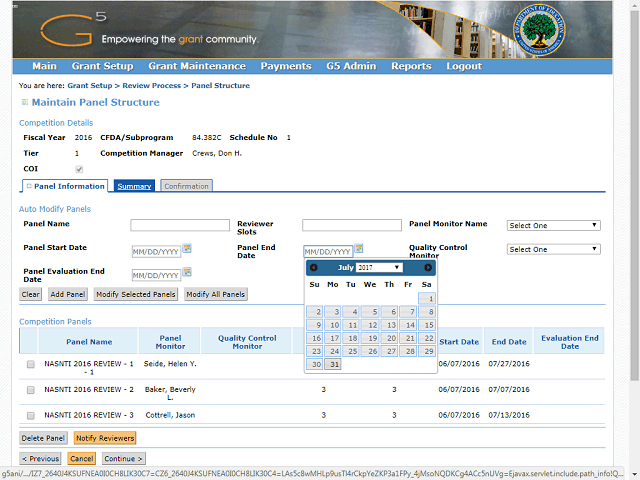Open calendar icon for Panel Start Date
This screenshot has width=640, height=480.
pyautogui.click(x=187, y=248)
